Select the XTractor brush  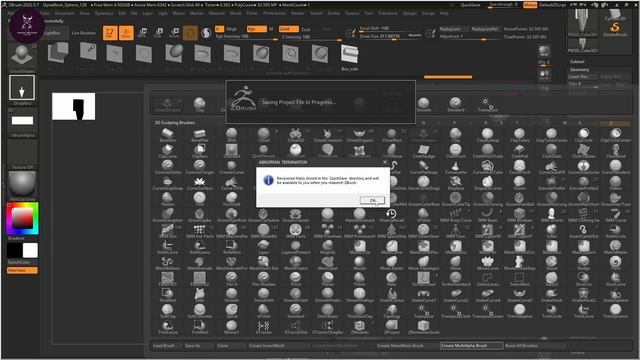[264, 327]
